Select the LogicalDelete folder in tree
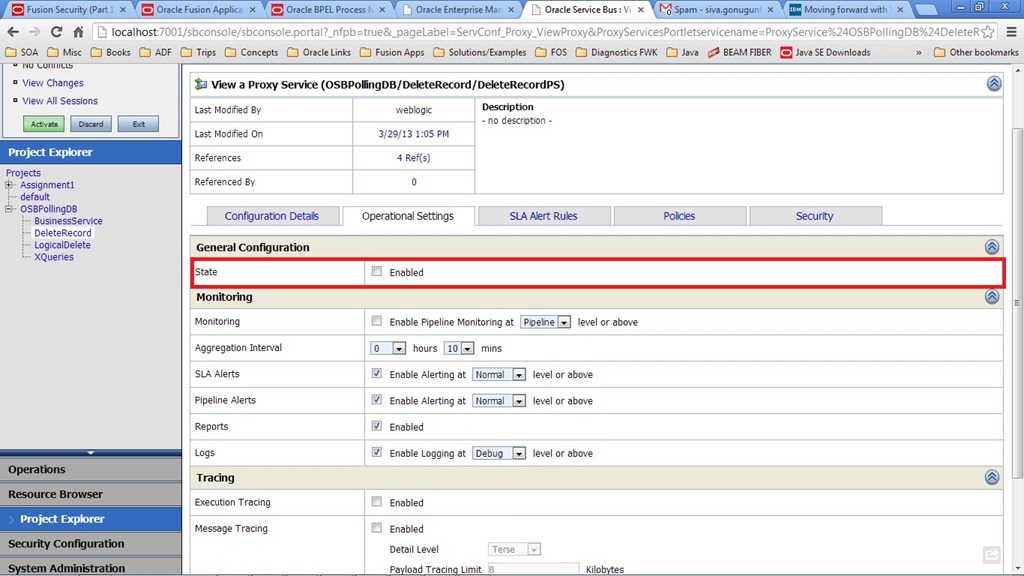Image resolution: width=1024 pixels, height=576 pixels. tap(62, 245)
